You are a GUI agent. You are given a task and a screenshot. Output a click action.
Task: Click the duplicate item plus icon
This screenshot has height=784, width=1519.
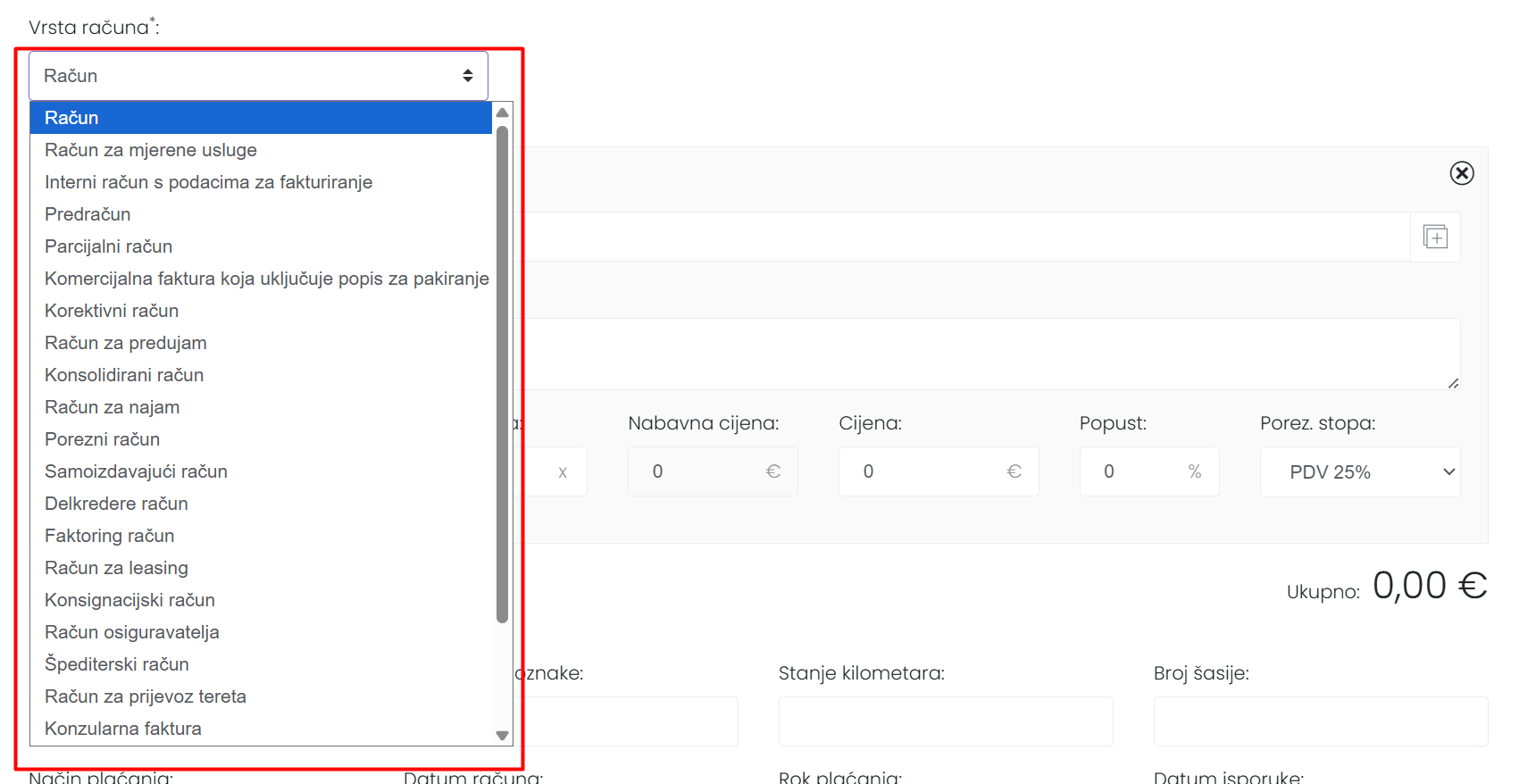click(1435, 237)
